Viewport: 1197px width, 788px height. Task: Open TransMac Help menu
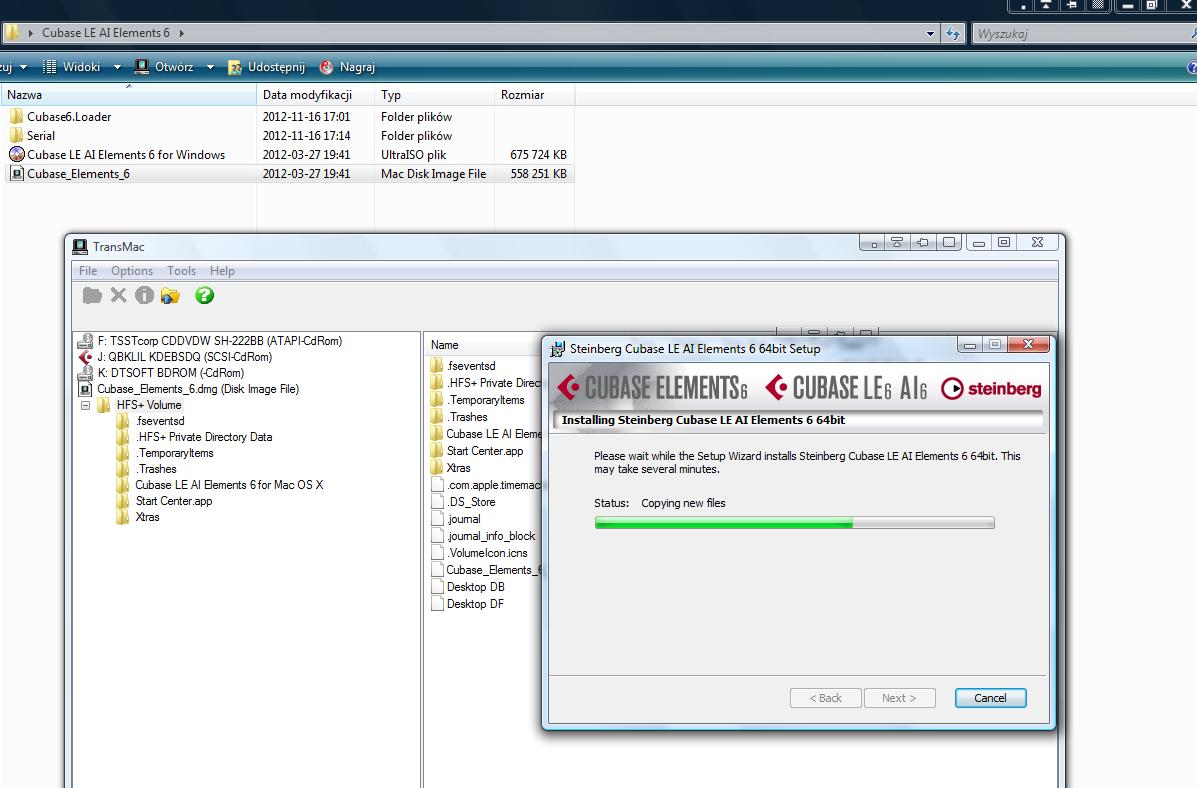[x=222, y=270]
